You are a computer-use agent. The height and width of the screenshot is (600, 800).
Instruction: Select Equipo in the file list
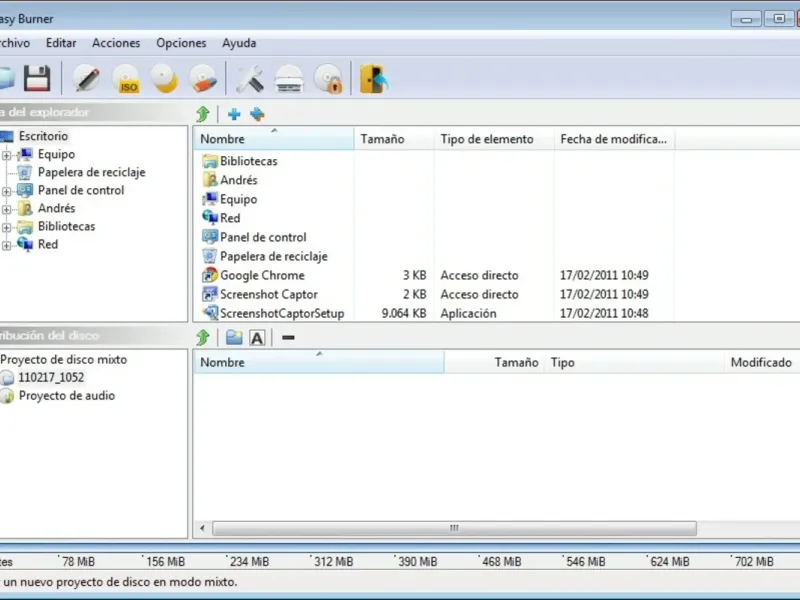click(238, 199)
